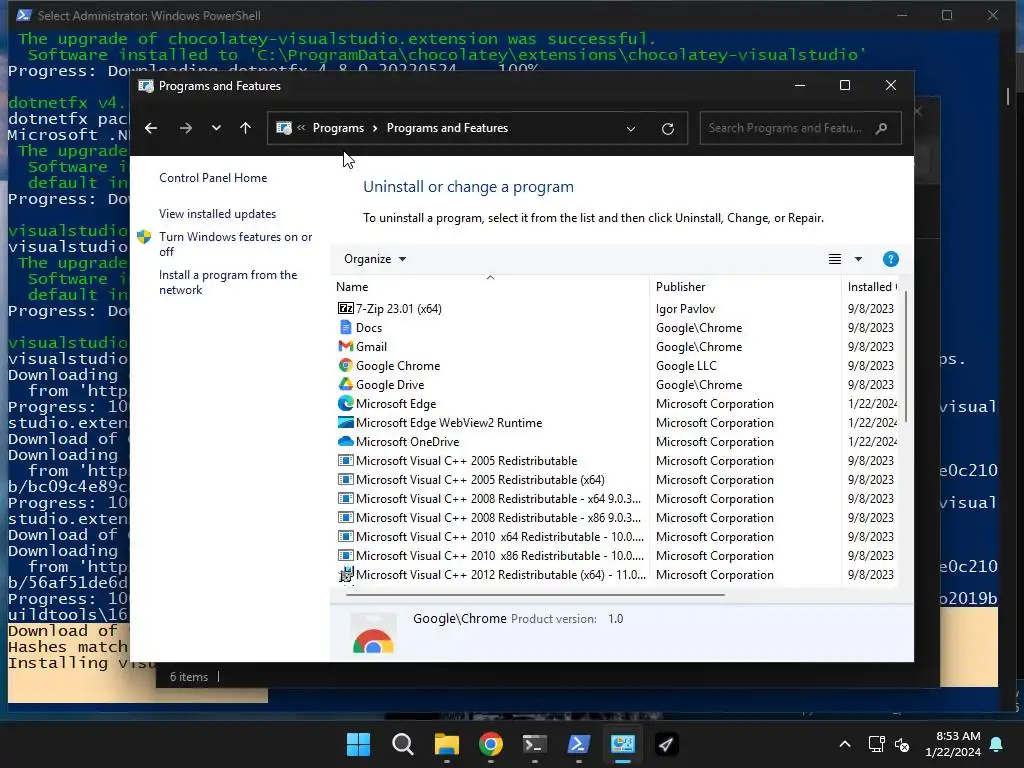
Task: Select Programs in the breadcrumb path
Action: pyautogui.click(x=338, y=128)
